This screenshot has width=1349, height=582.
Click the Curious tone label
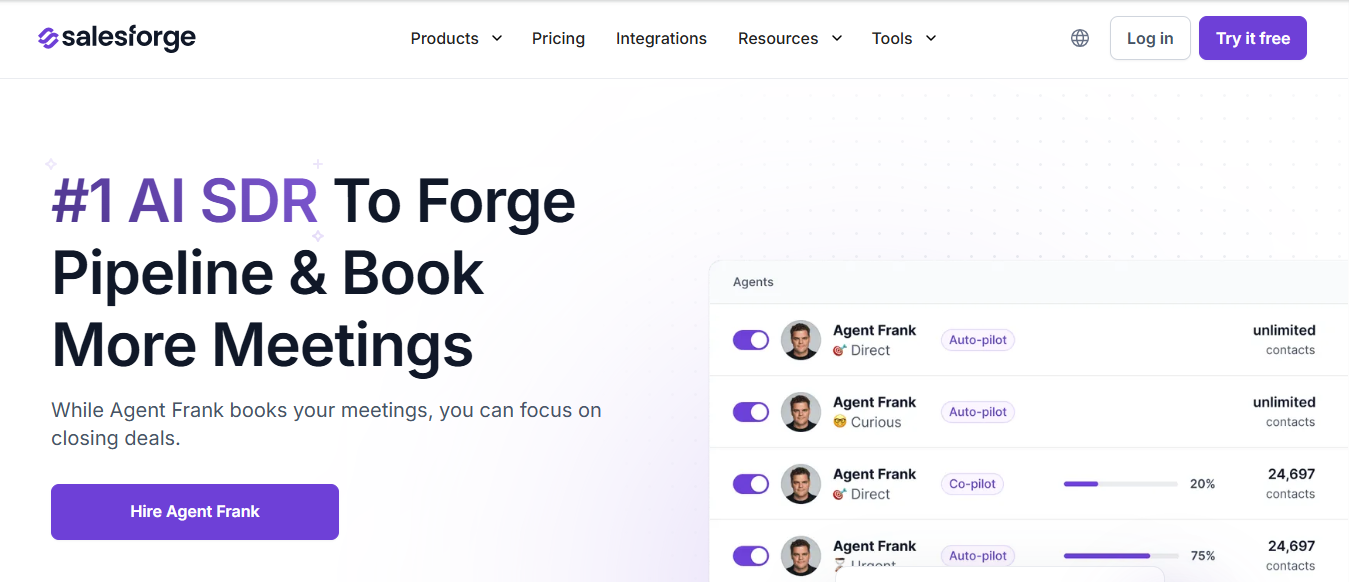[876, 422]
